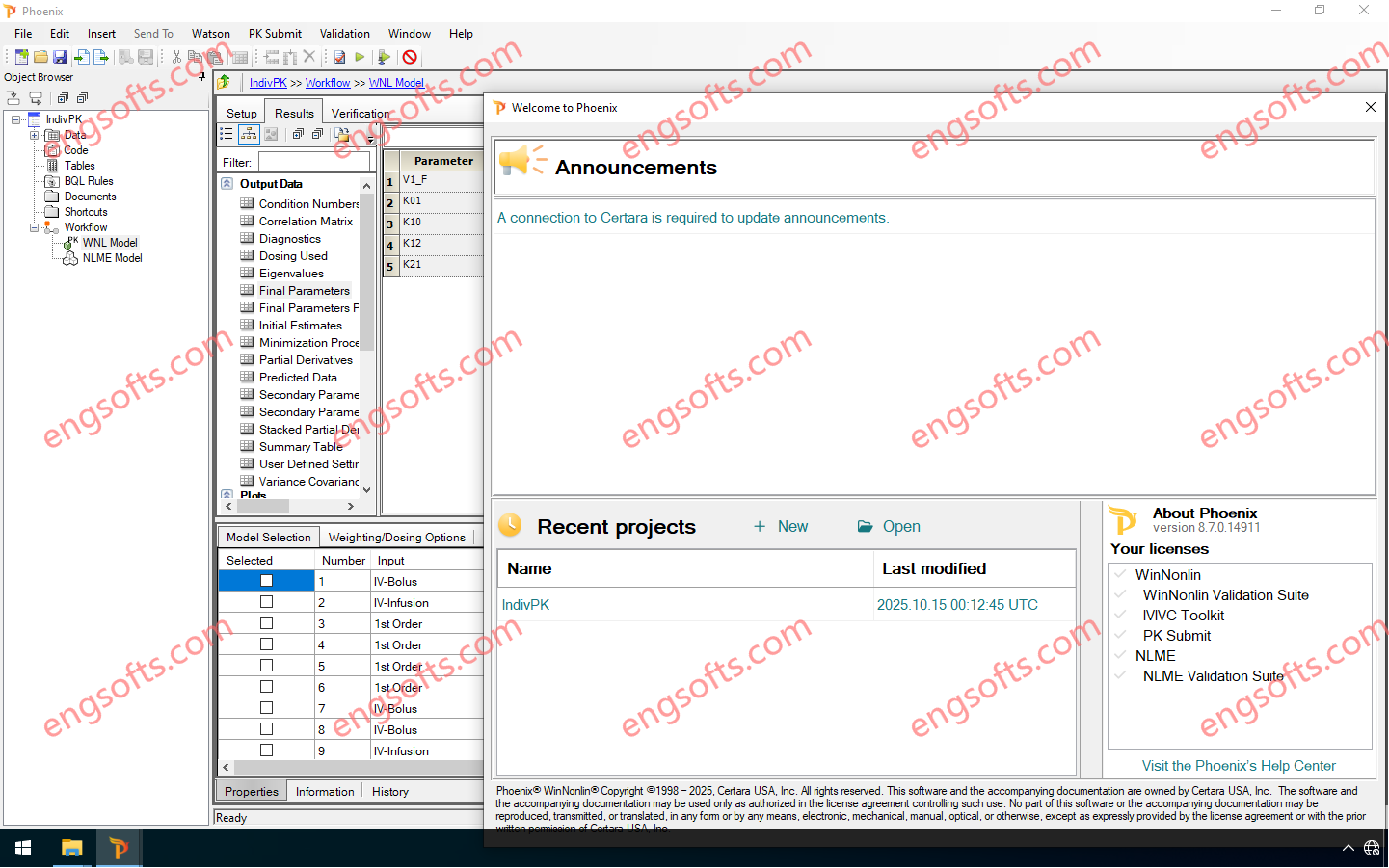Click the green Execute play icon
The width and height of the screenshot is (1389, 868).
coord(360,58)
